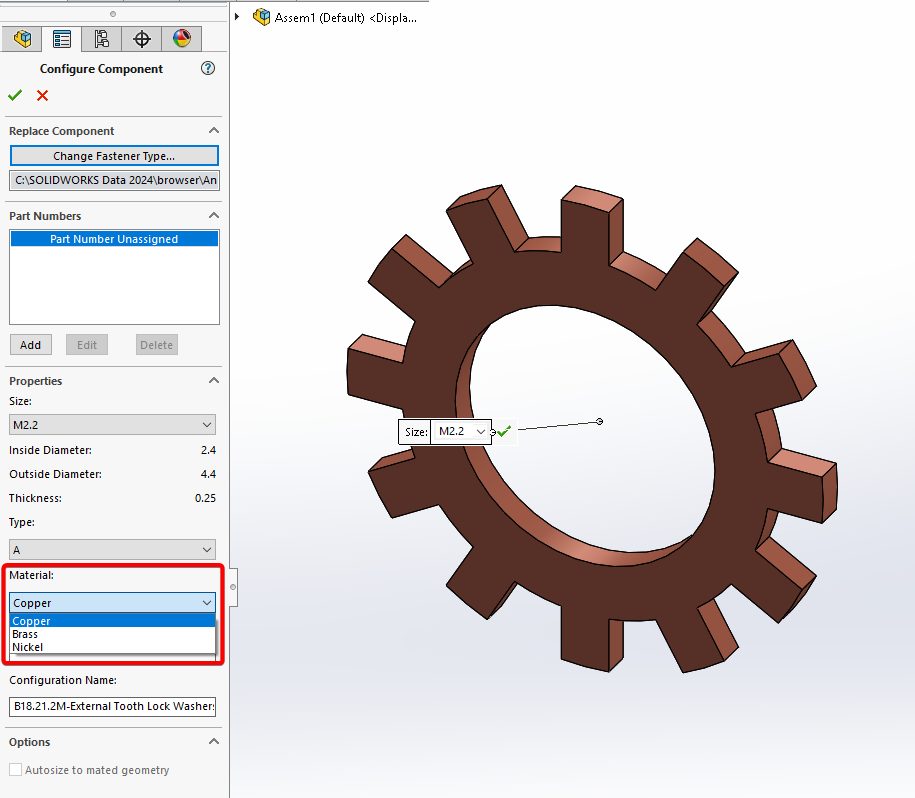Cancel with the red X icon

[43, 96]
